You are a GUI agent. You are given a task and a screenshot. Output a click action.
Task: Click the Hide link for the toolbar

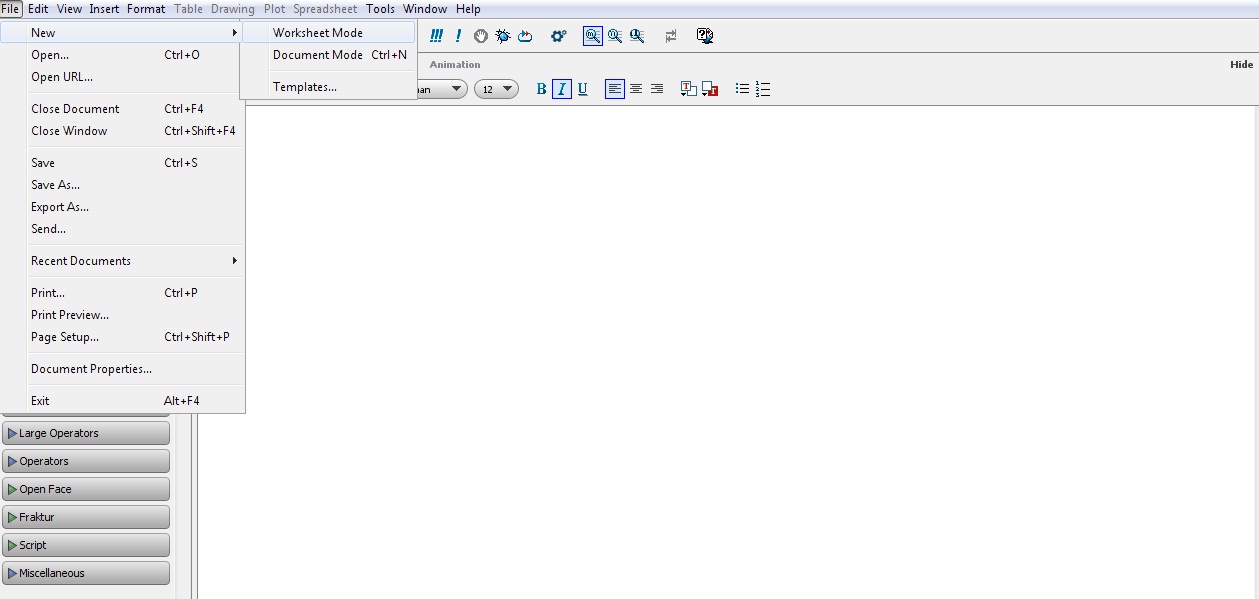[1240, 63]
